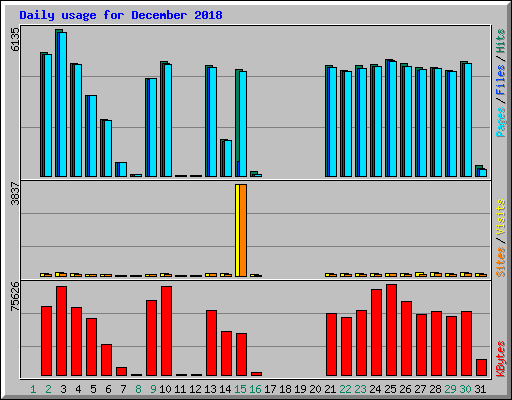Click the cyan Pages bar for day 25
512x400 pixels.
(x=393, y=119)
